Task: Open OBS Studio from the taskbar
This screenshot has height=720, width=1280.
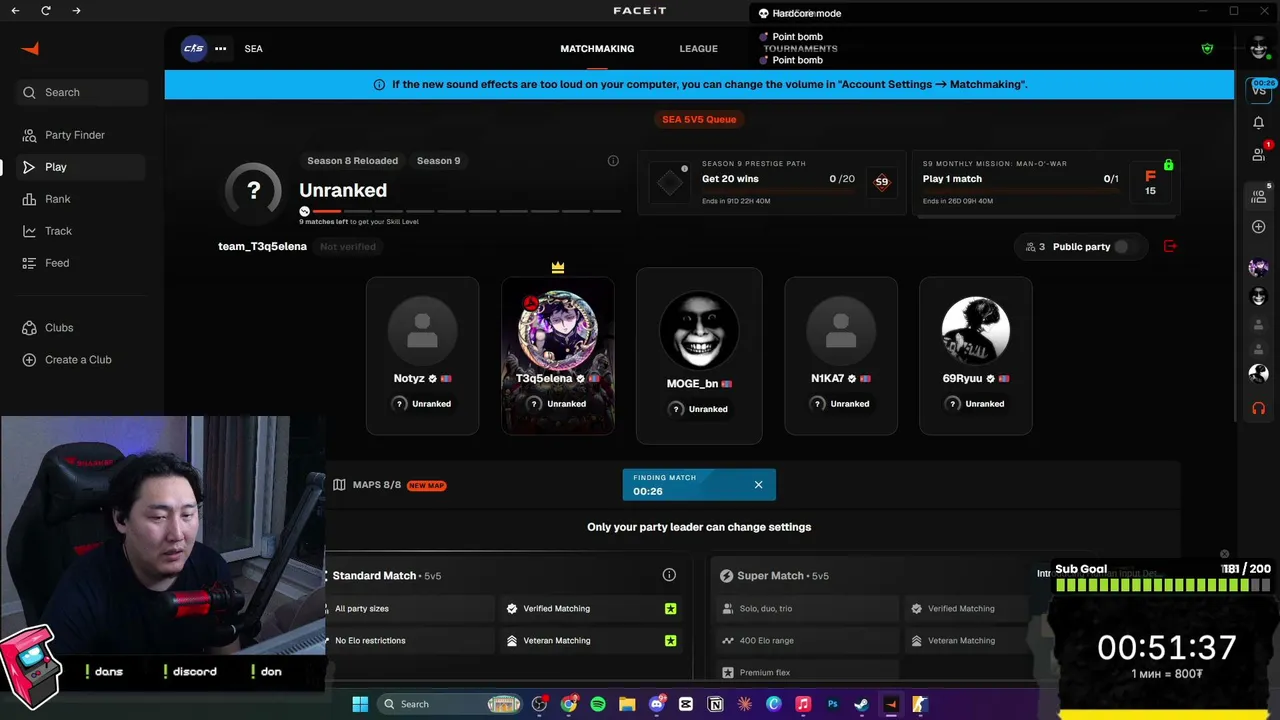Action: point(540,704)
